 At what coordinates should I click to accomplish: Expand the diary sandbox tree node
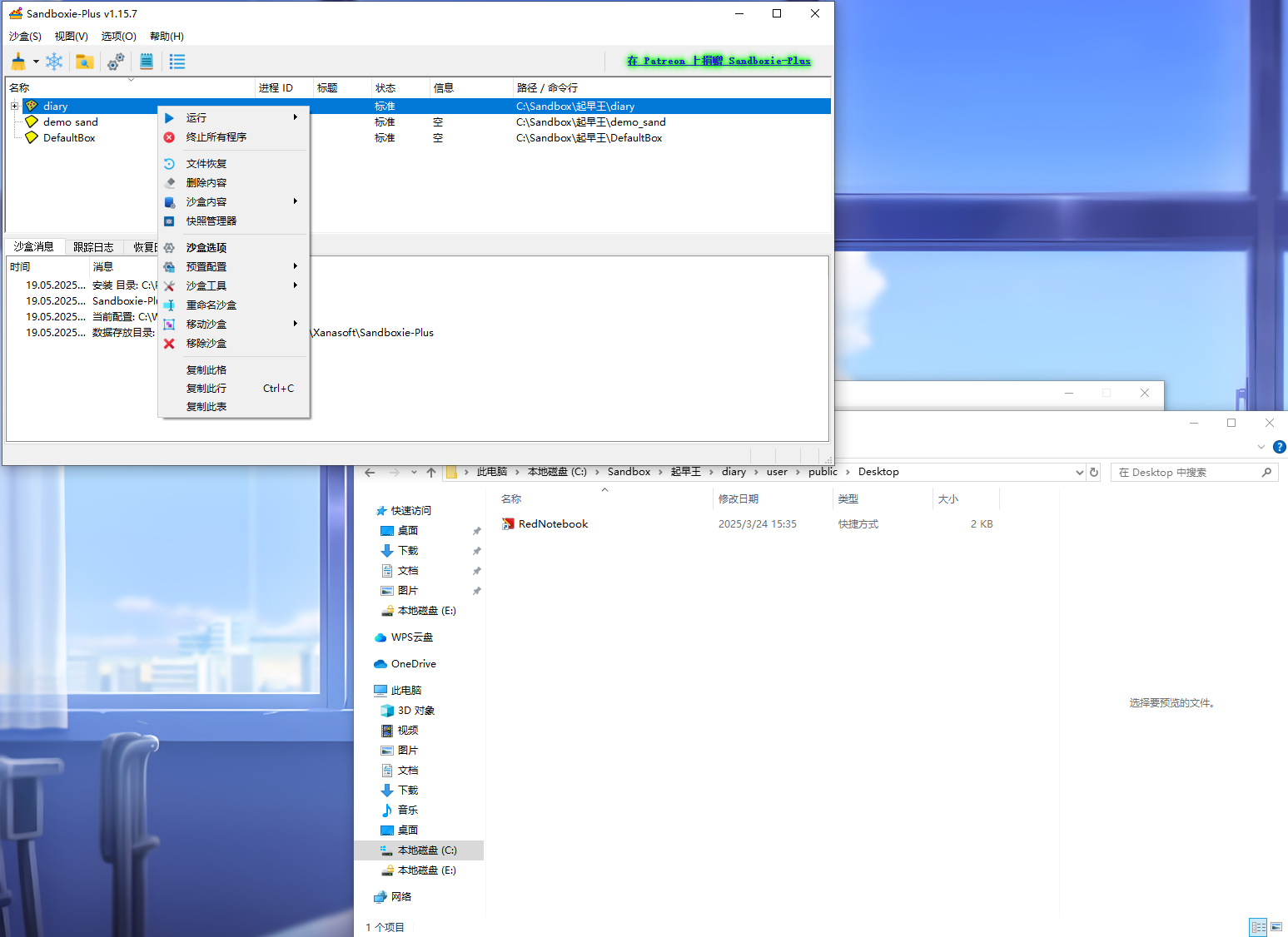(x=14, y=106)
